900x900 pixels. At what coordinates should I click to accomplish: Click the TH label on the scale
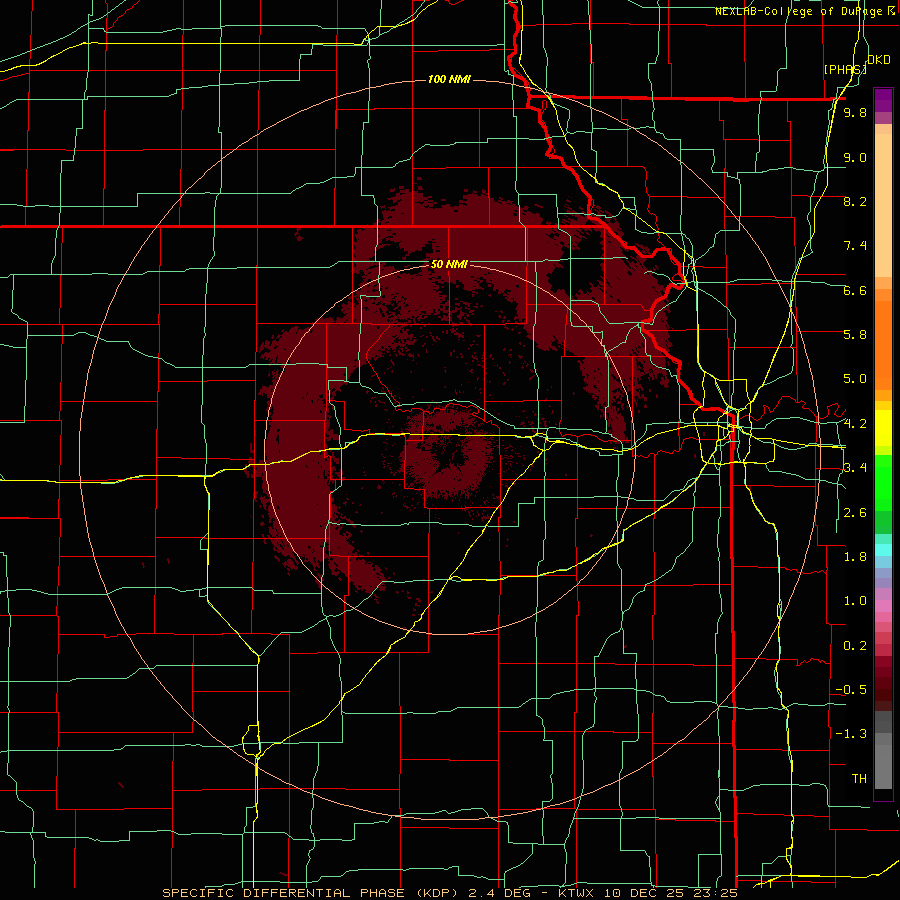(x=859, y=779)
